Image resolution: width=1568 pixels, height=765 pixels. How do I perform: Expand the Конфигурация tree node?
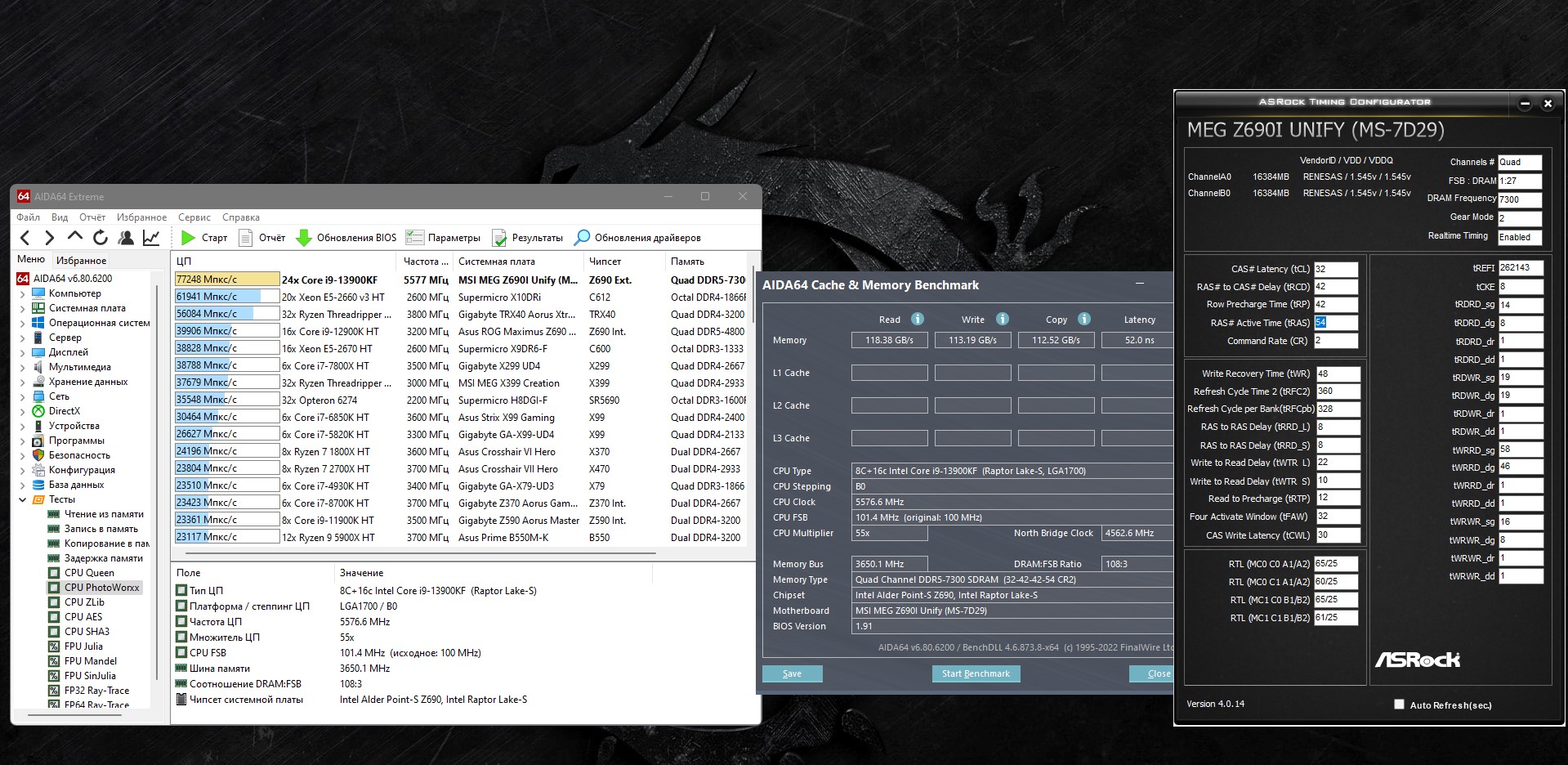point(22,470)
